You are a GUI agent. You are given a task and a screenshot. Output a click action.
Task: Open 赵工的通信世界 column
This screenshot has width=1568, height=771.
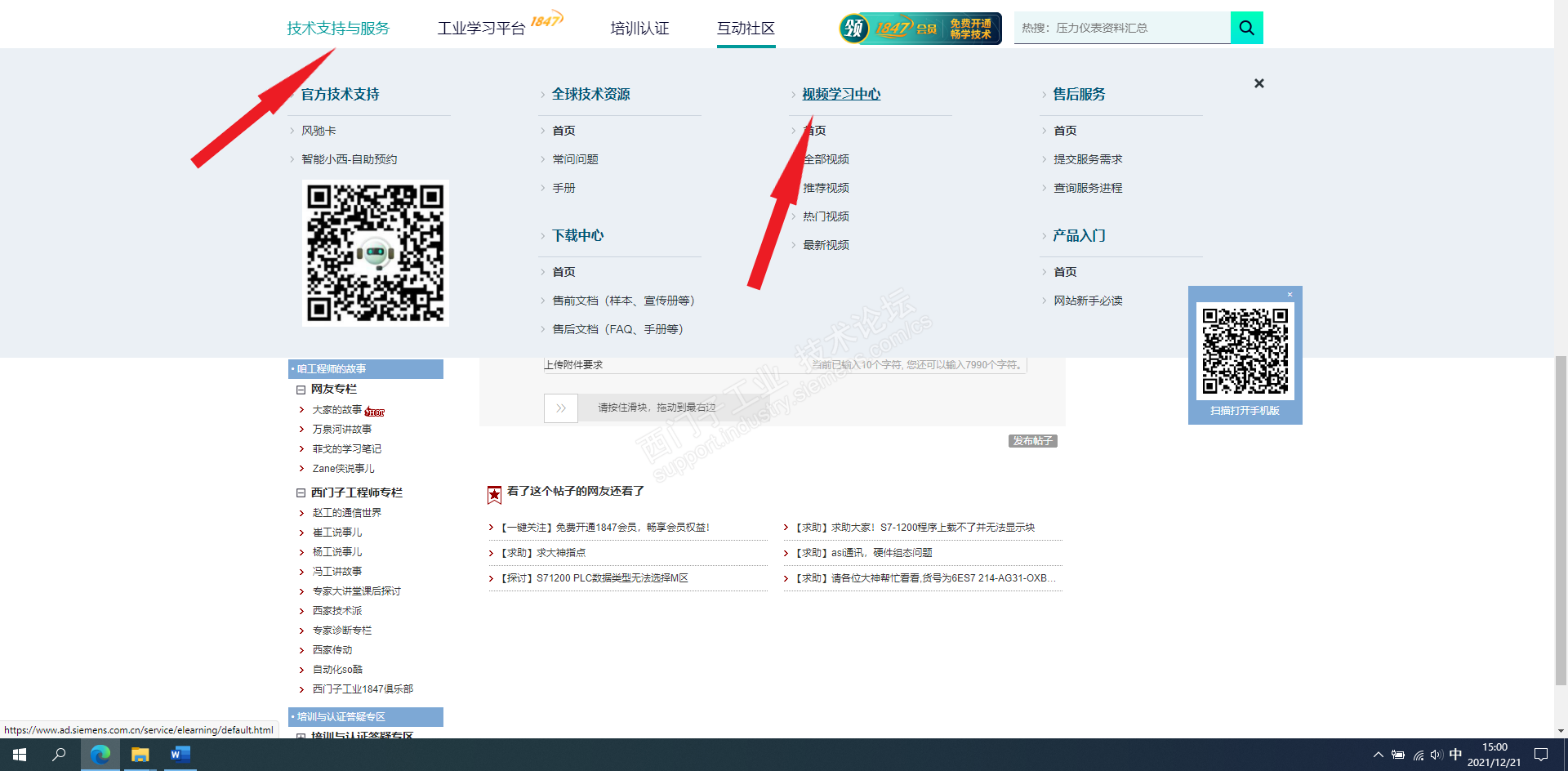[347, 513]
